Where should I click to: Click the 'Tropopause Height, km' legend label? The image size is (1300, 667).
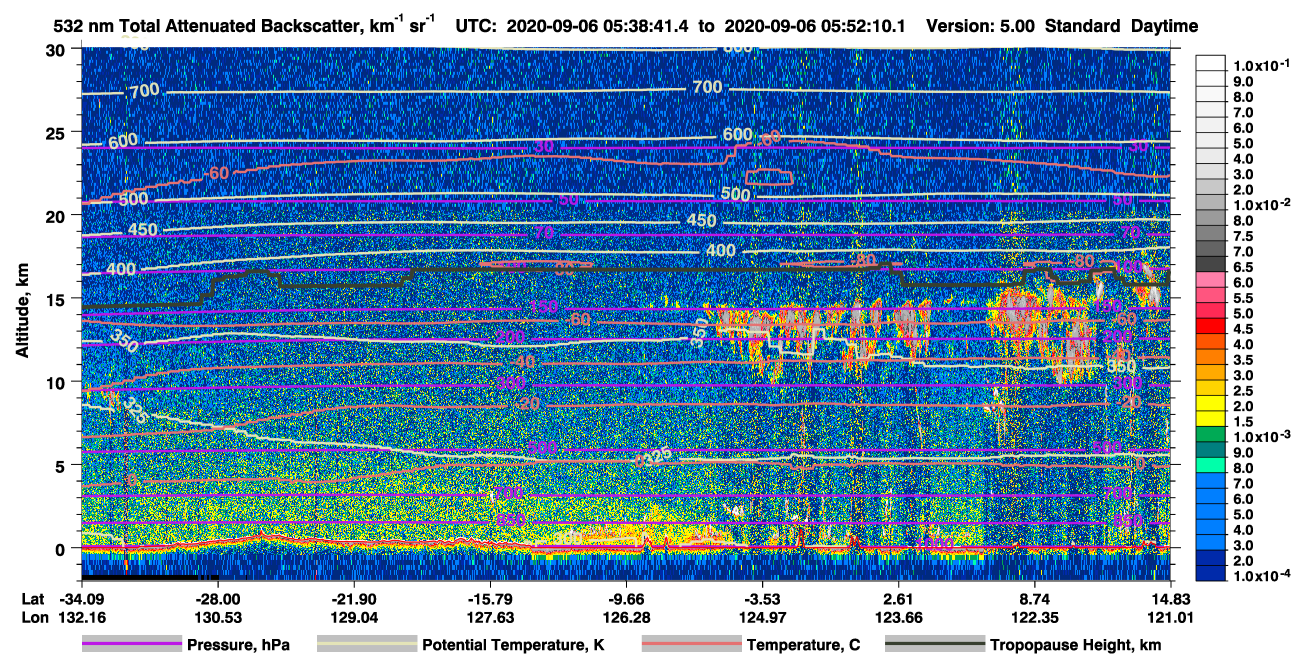[1075, 645]
